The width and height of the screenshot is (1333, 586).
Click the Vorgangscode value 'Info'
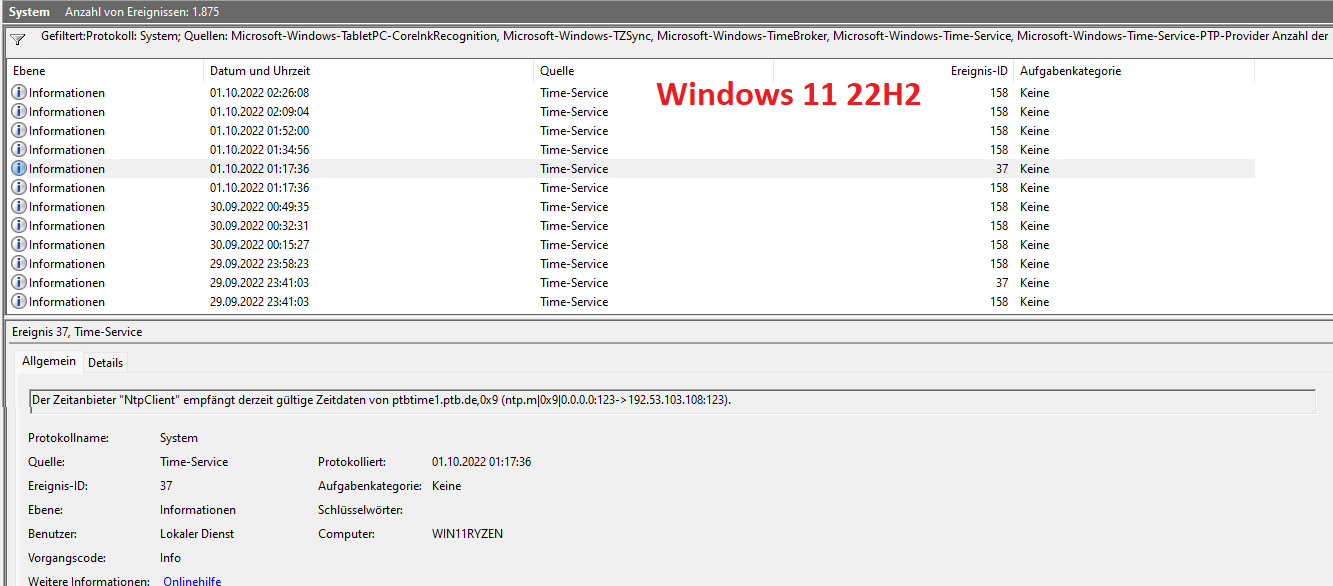pos(170,557)
